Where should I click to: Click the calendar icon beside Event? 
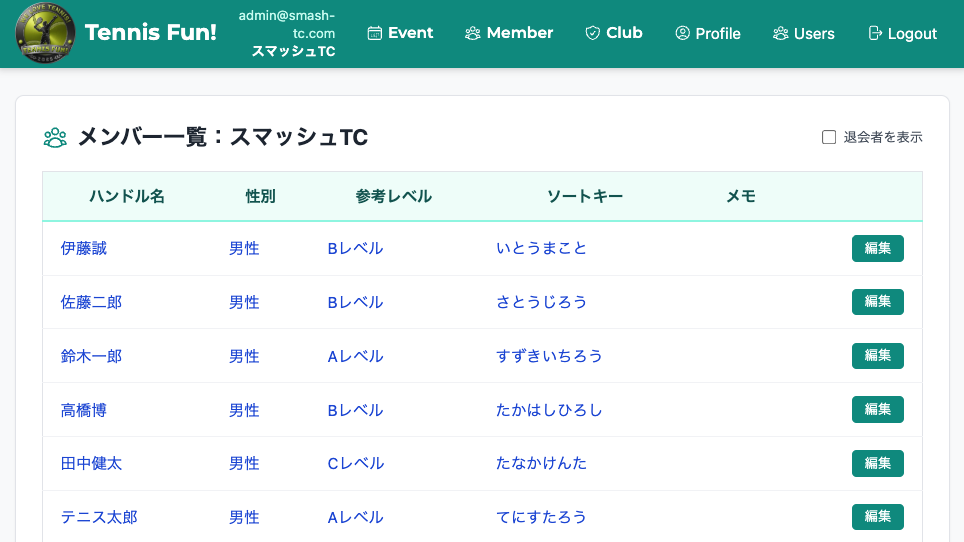point(374,33)
